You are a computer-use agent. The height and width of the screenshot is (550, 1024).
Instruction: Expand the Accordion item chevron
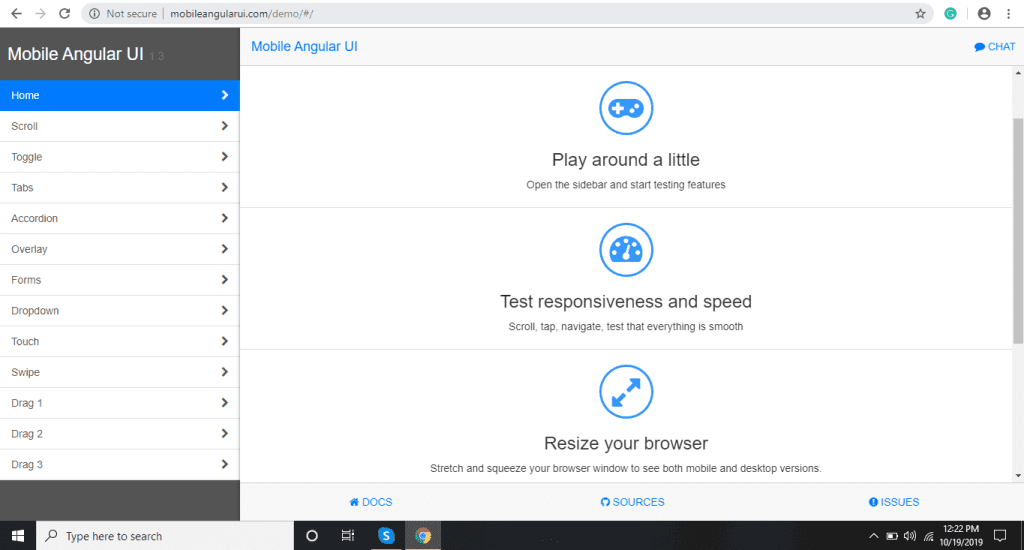[x=224, y=218]
